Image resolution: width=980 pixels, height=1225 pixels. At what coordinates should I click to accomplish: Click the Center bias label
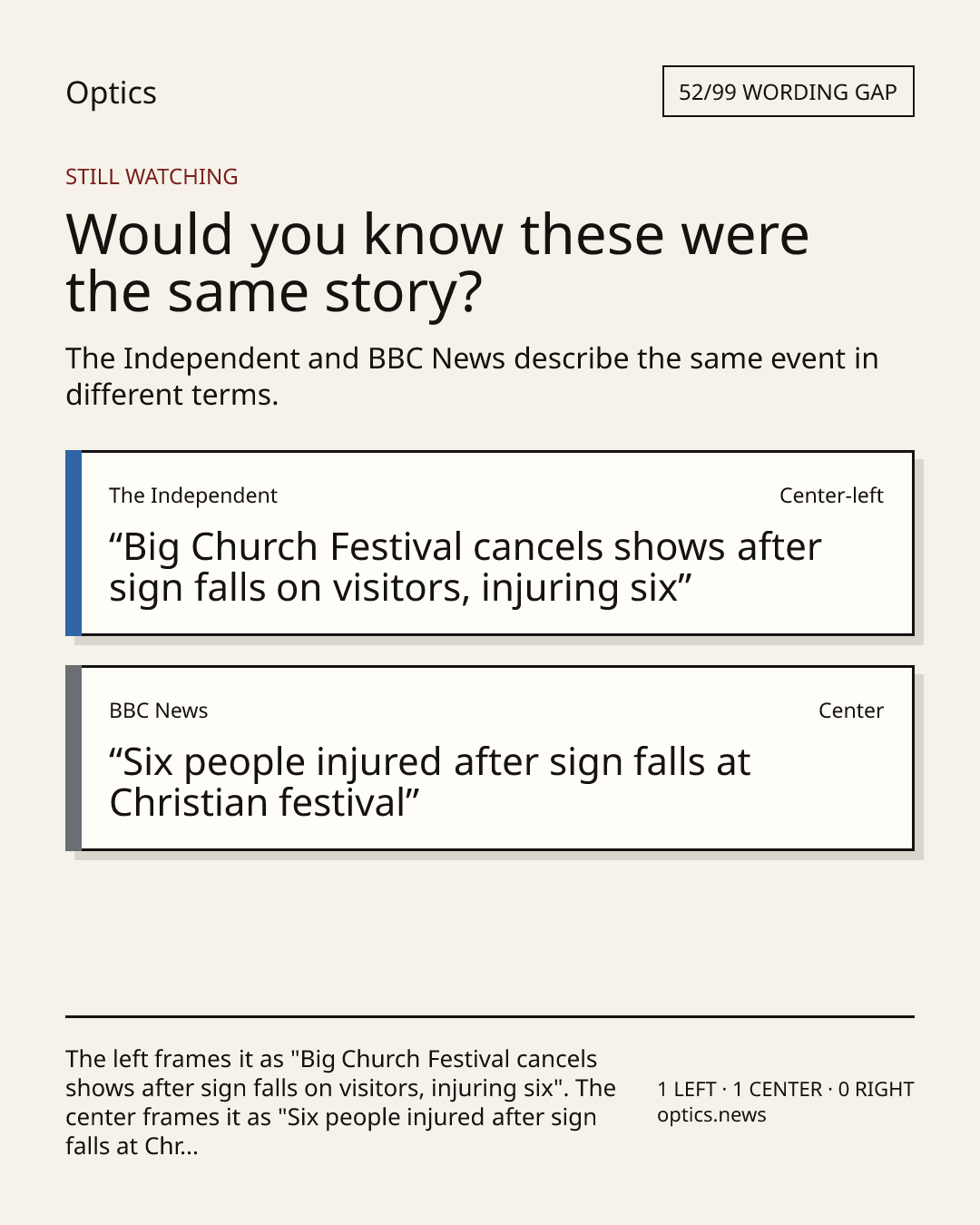(x=851, y=710)
